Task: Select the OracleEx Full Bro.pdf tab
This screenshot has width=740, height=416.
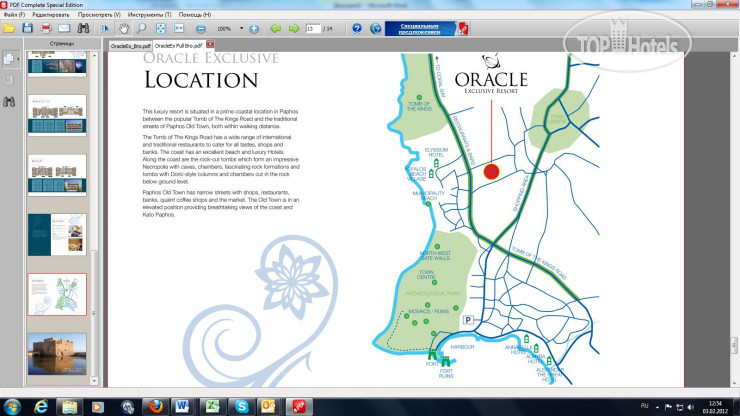Action: (178, 45)
